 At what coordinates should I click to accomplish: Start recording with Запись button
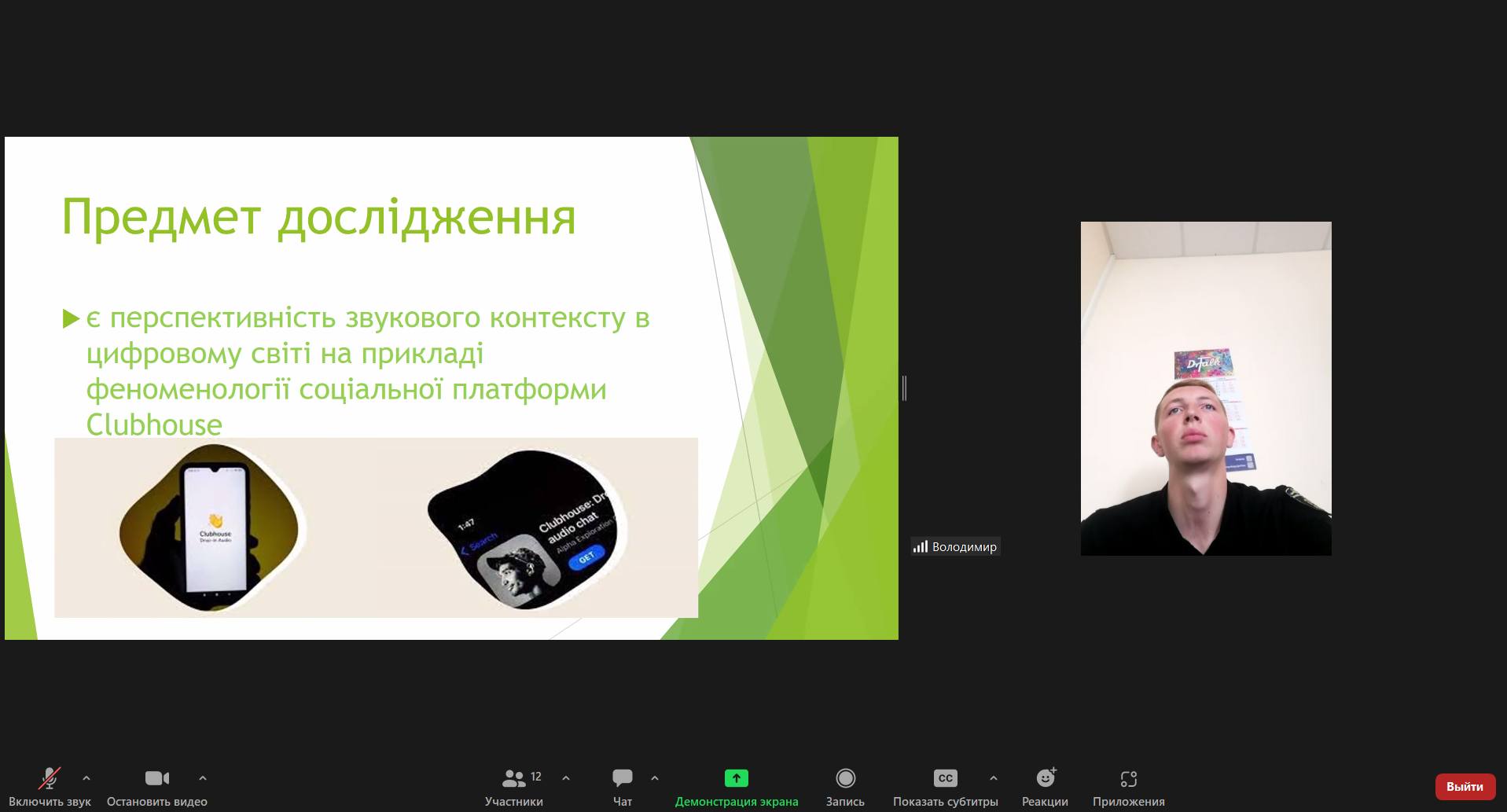pyautogui.click(x=845, y=787)
